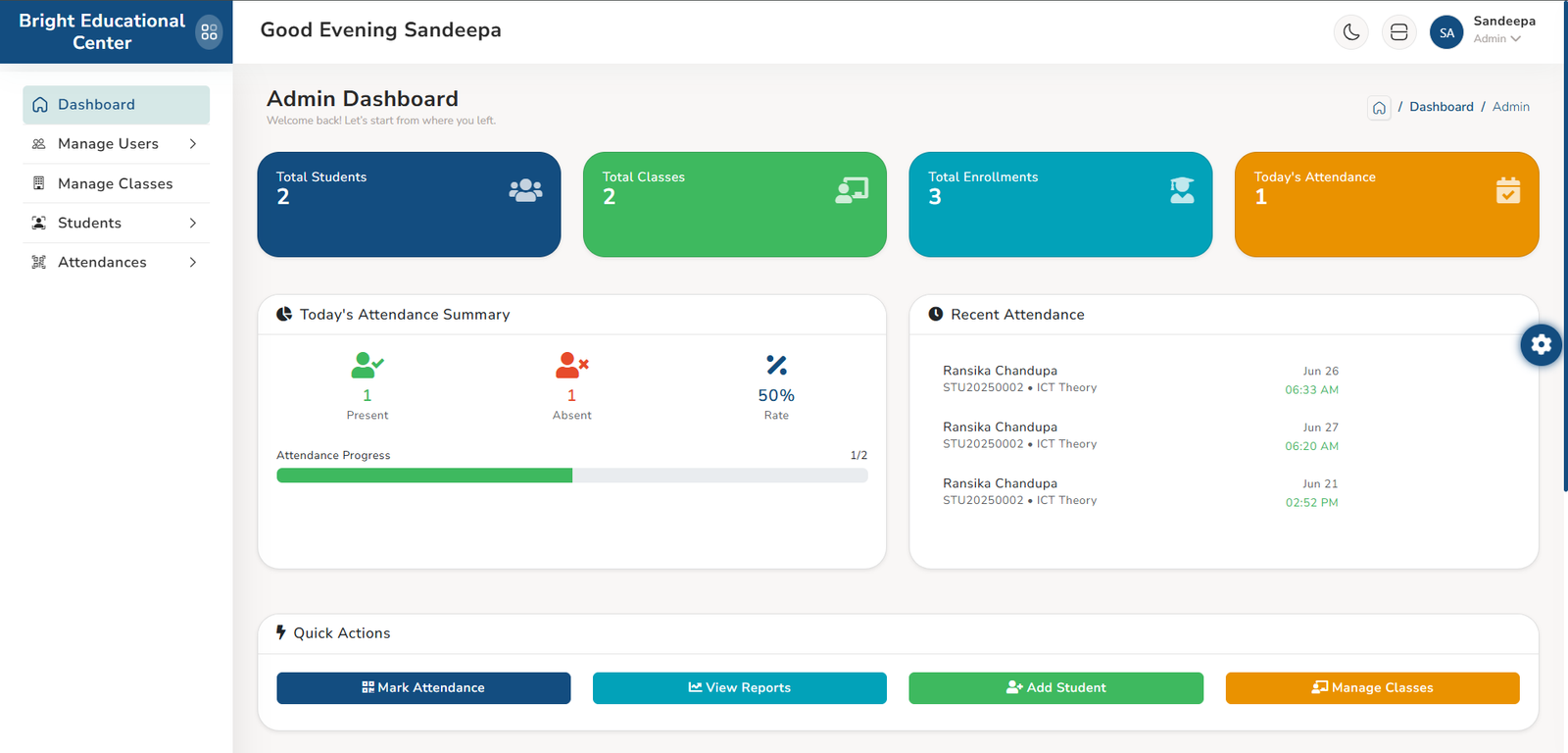Screen dimensions: 1568x753
Task: Toggle sidebar with the grid icon
Action: (209, 32)
